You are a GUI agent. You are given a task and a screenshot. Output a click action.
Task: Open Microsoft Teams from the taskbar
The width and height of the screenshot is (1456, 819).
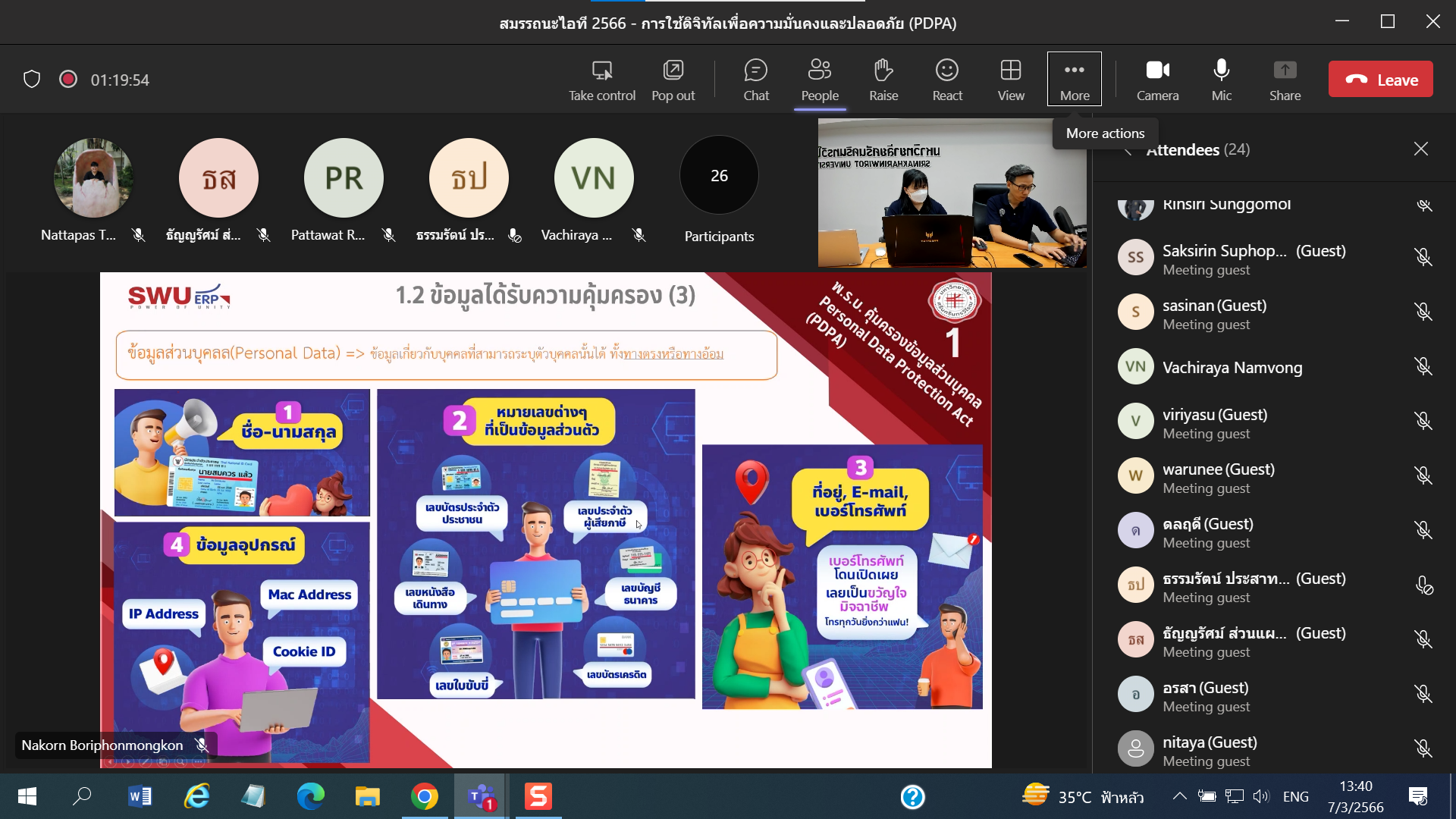pyautogui.click(x=482, y=796)
